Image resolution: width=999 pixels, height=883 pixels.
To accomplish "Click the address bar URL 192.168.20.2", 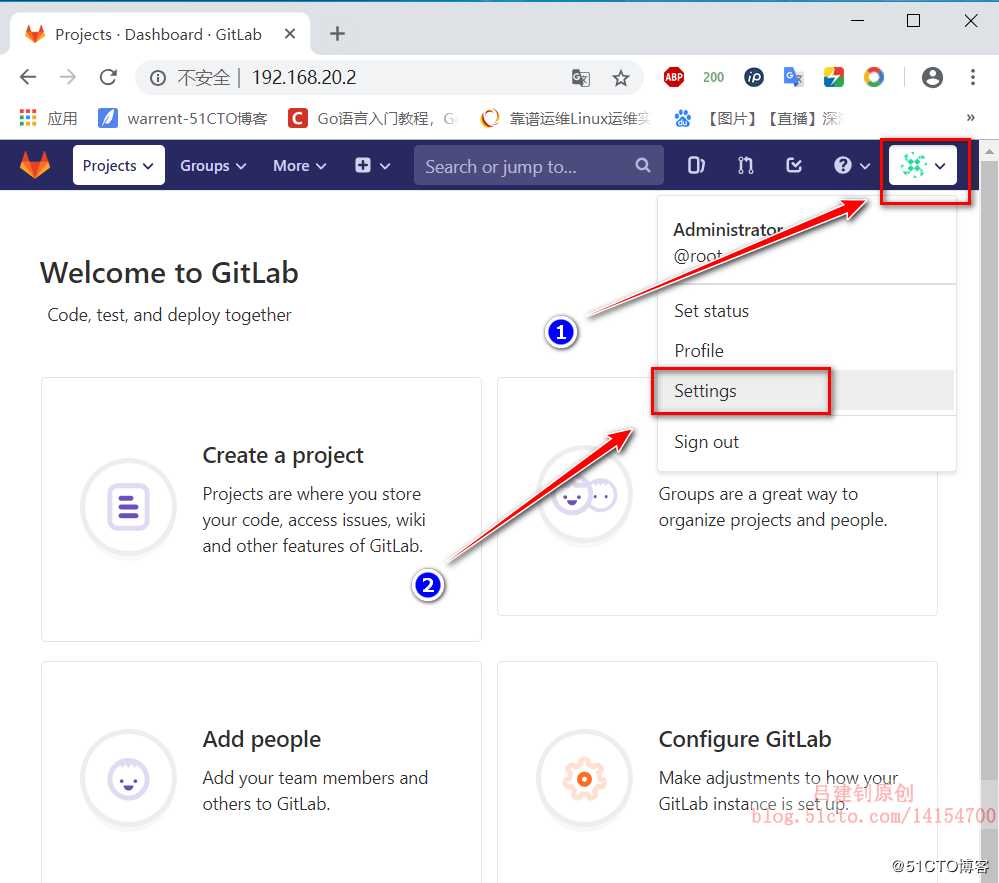I will click(x=304, y=77).
